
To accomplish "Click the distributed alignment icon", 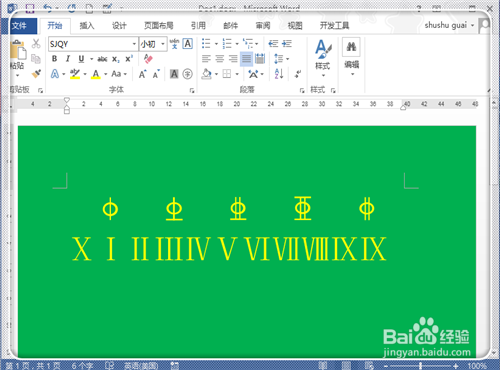I will [260, 59].
